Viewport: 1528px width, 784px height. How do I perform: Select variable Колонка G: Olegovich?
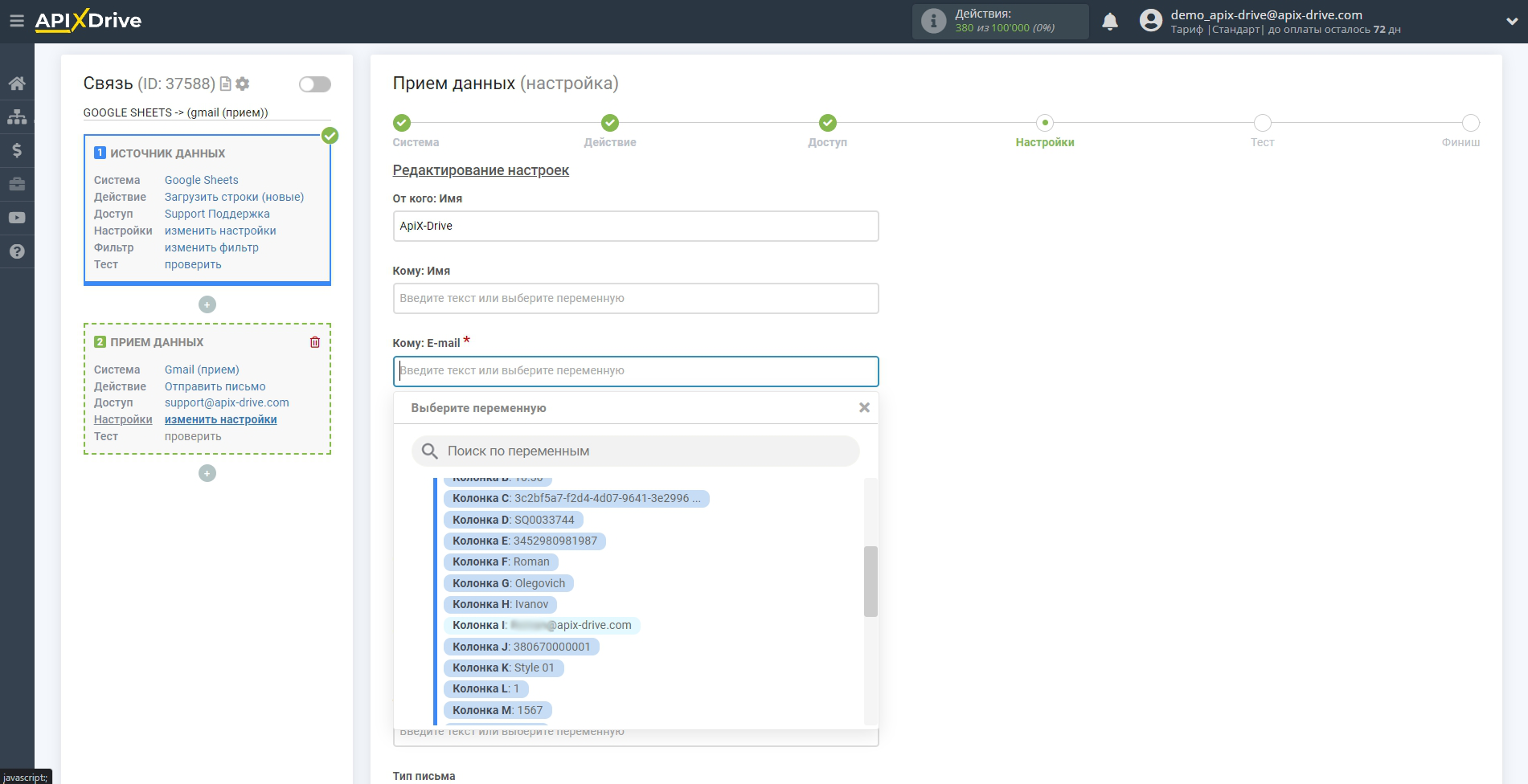(x=508, y=583)
